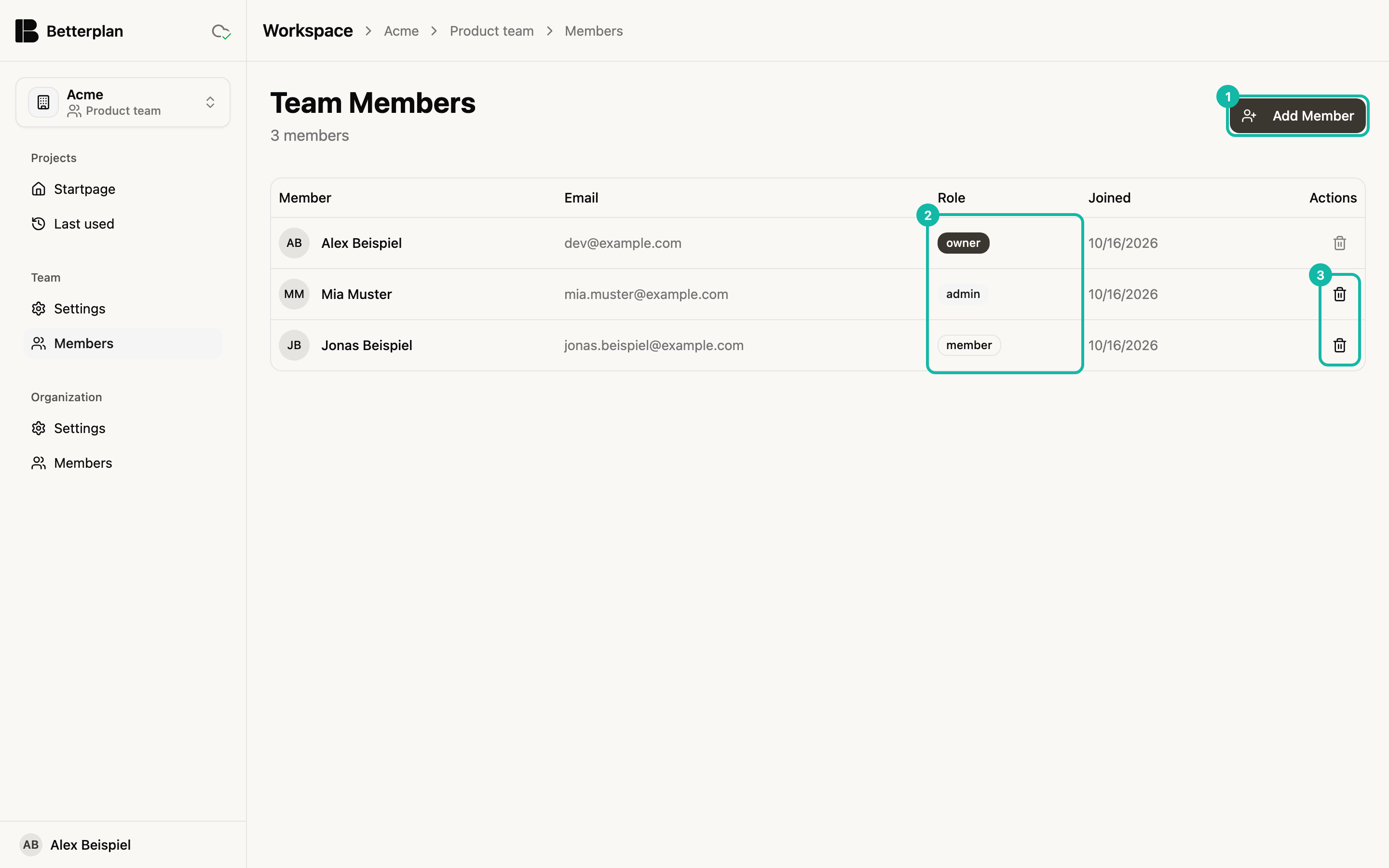Screen dimensions: 1389x868
Task: Click the Role column header
Action: pos(951,198)
